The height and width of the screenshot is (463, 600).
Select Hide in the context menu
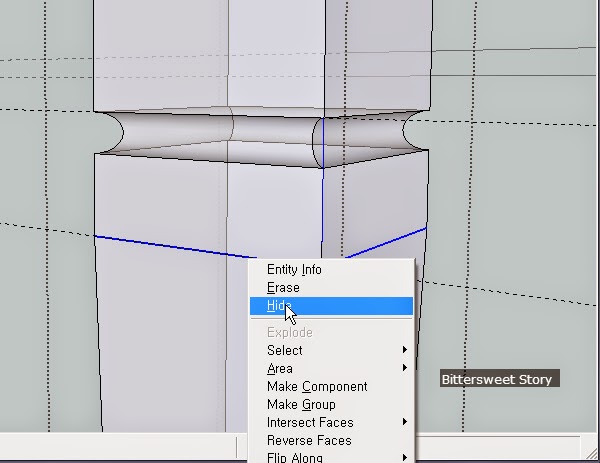tap(331, 306)
